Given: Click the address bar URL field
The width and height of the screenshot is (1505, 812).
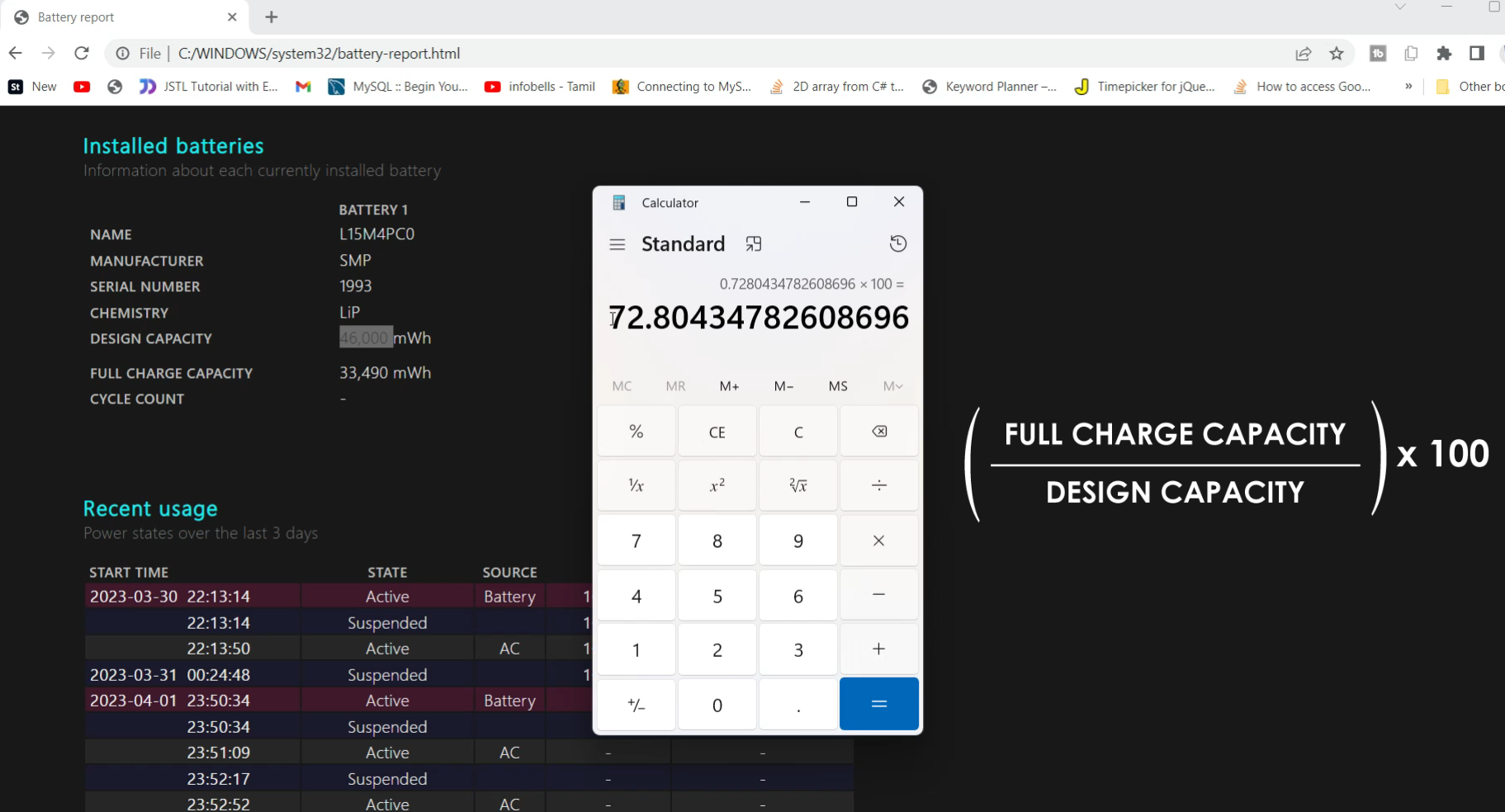Looking at the screenshot, I should tap(660, 54).
